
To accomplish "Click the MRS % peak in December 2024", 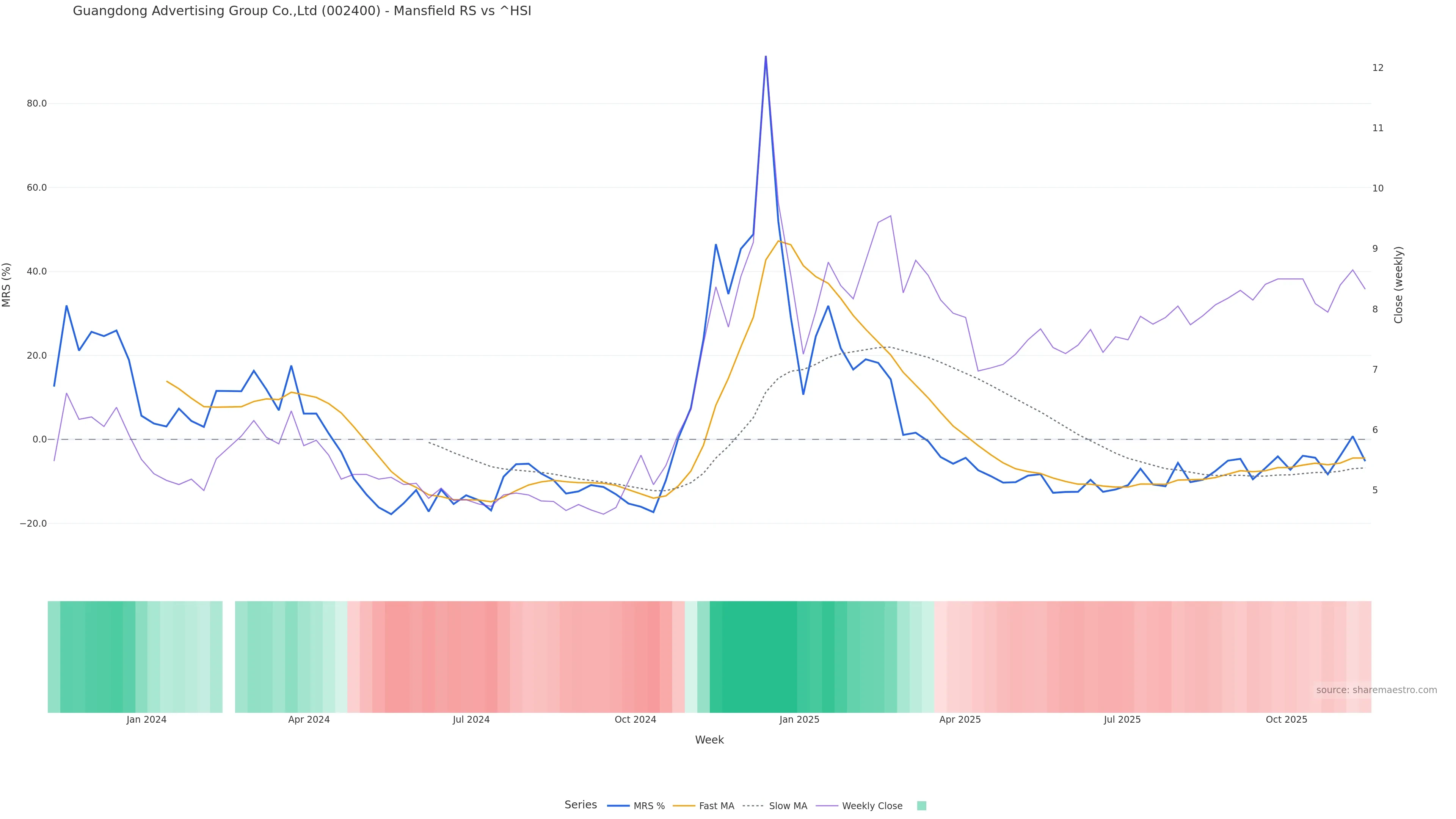I will coord(766,56).
